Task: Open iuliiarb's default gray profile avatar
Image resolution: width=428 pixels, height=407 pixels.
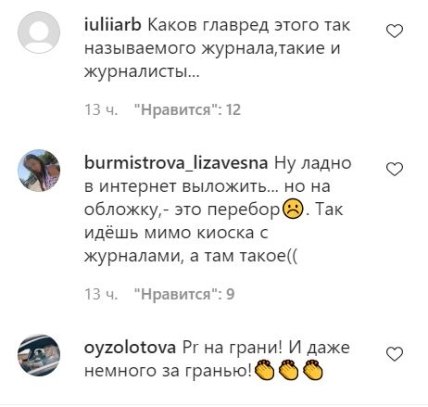Action: pyautogui.click(x=39, y=32)
